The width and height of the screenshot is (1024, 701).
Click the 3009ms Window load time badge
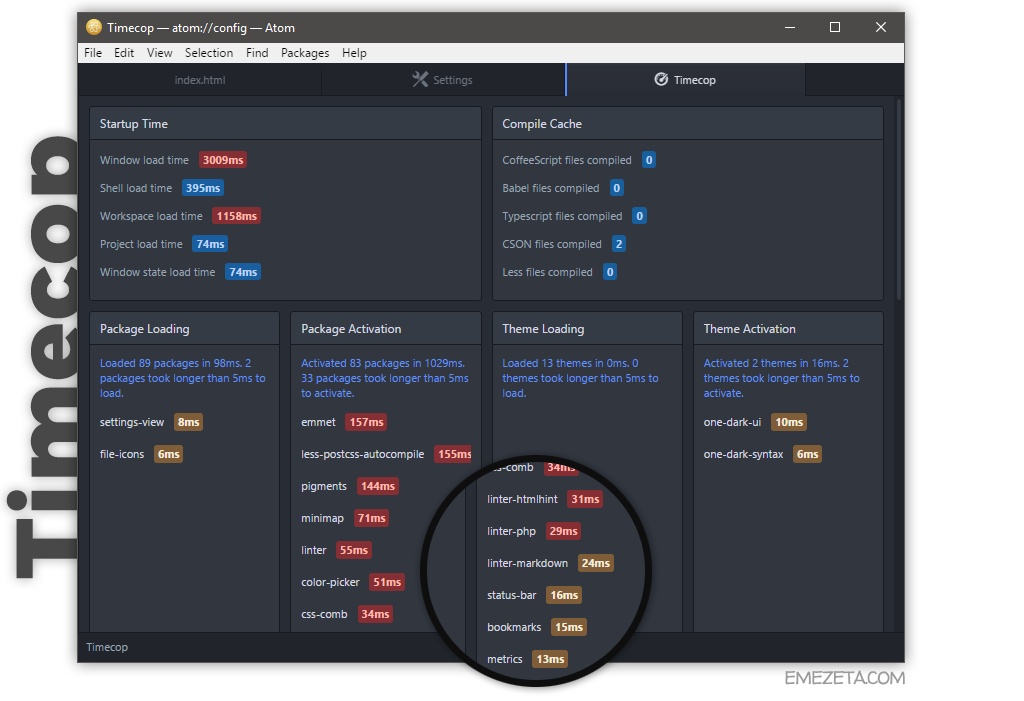coord(223,160)
